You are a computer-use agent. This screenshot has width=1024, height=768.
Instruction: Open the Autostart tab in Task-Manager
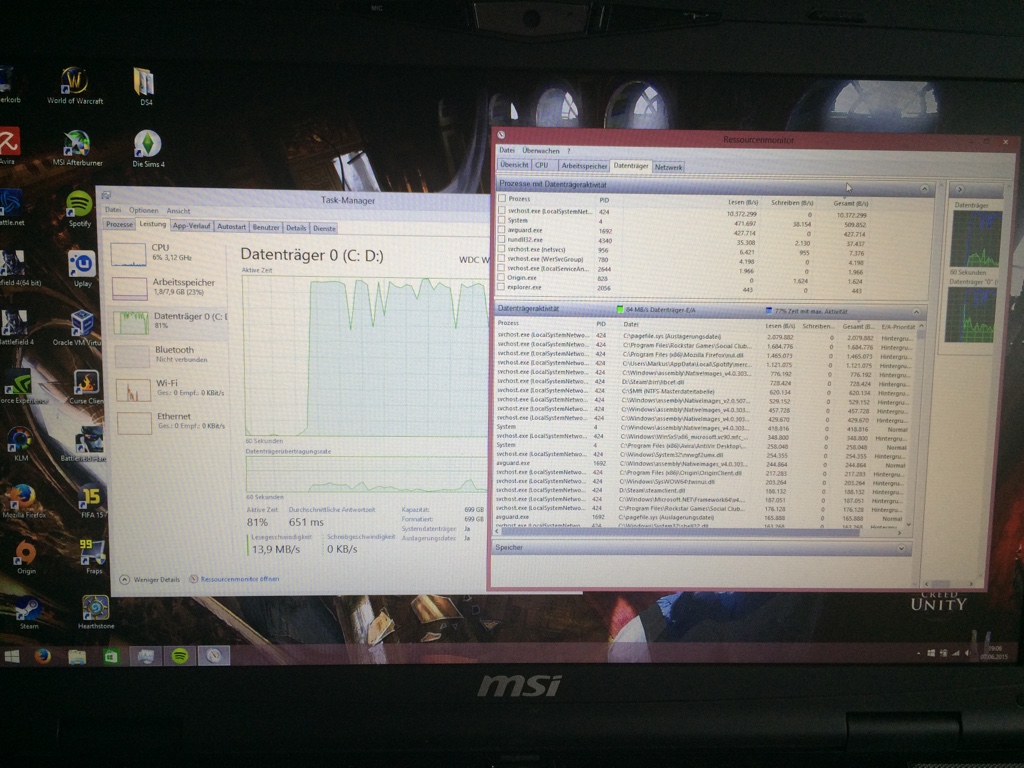click(231, 227)
